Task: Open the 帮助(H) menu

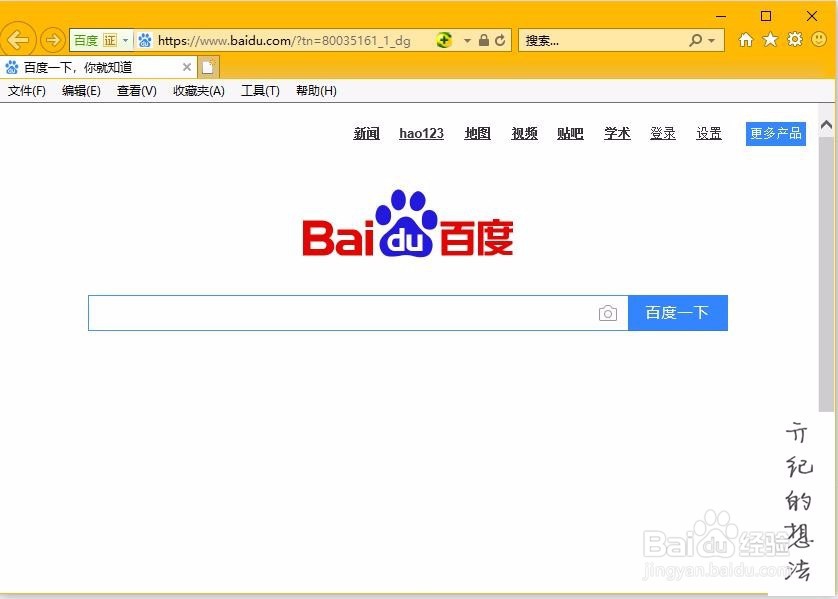Action: point(316,91)
